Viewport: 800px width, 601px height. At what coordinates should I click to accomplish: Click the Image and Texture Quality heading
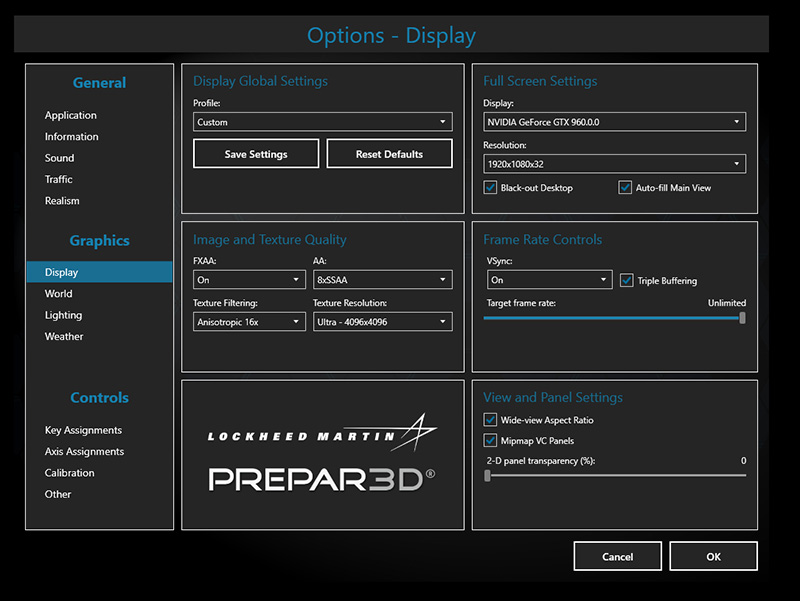click(269, 240)
